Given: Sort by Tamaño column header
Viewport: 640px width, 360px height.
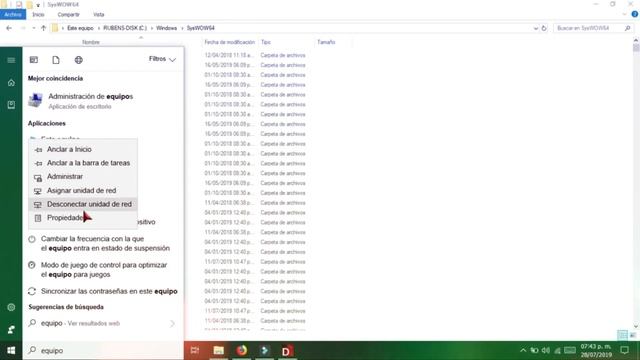Looking at the screenshot, I should 326,42.
